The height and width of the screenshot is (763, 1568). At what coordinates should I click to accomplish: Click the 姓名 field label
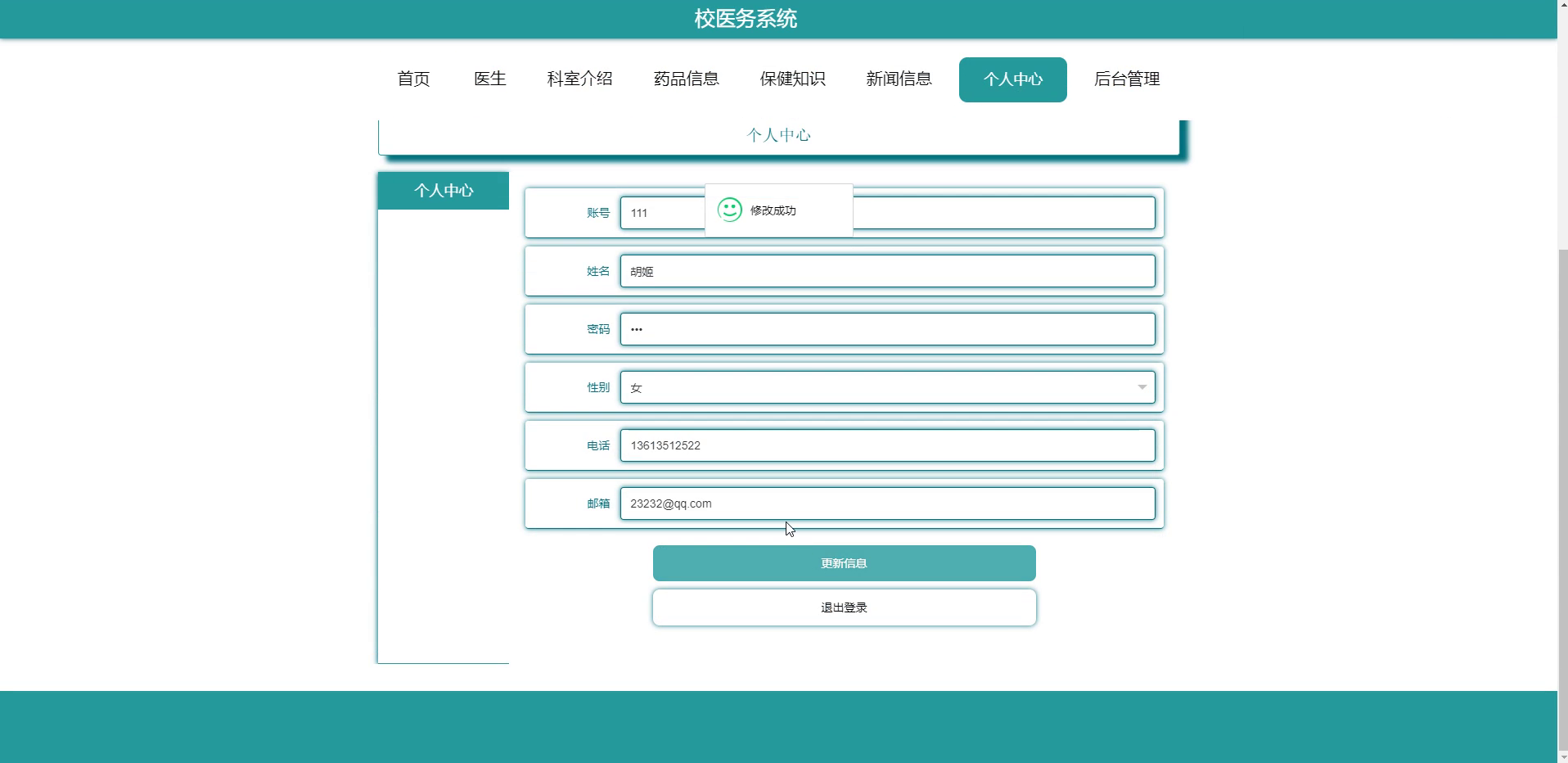click(x=598, y=271)
